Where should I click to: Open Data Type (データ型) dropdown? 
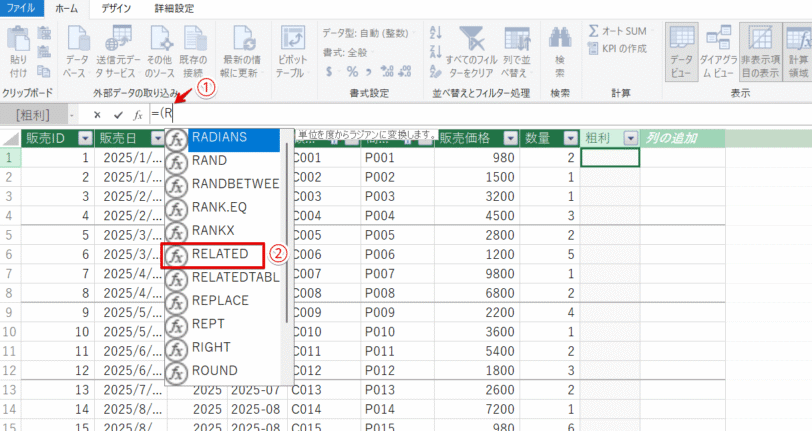tap(367, 33)
